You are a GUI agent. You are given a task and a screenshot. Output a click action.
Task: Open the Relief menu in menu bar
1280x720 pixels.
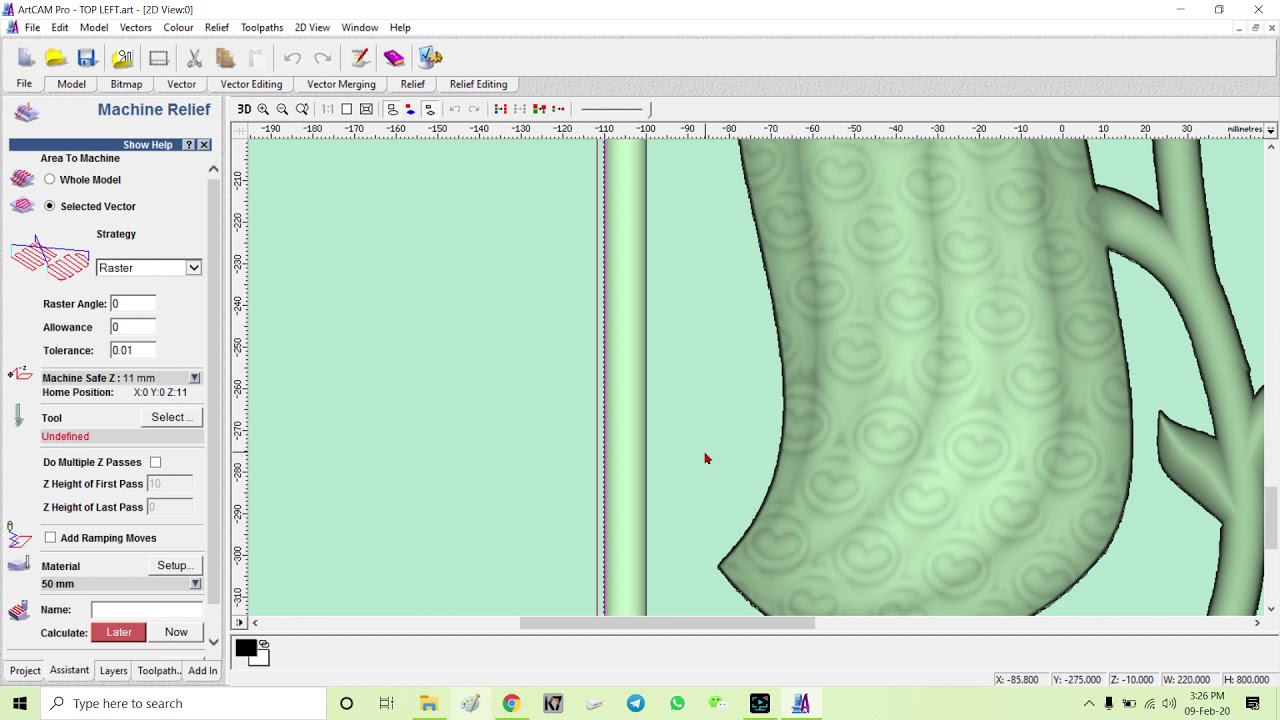pos(216,28)
